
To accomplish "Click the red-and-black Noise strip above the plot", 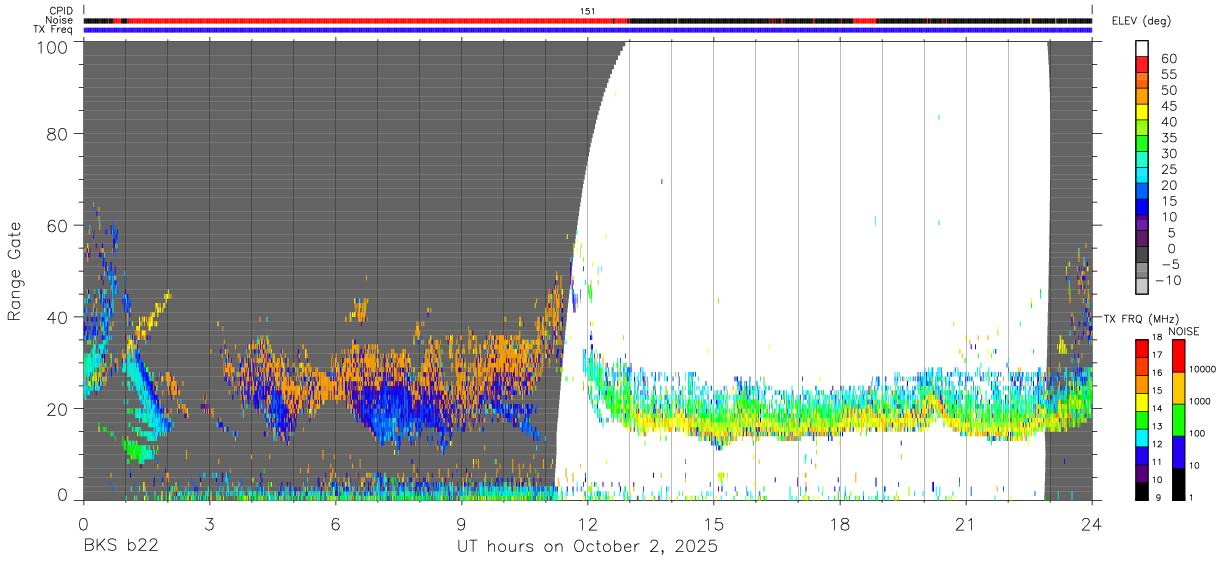I will 587,20.
